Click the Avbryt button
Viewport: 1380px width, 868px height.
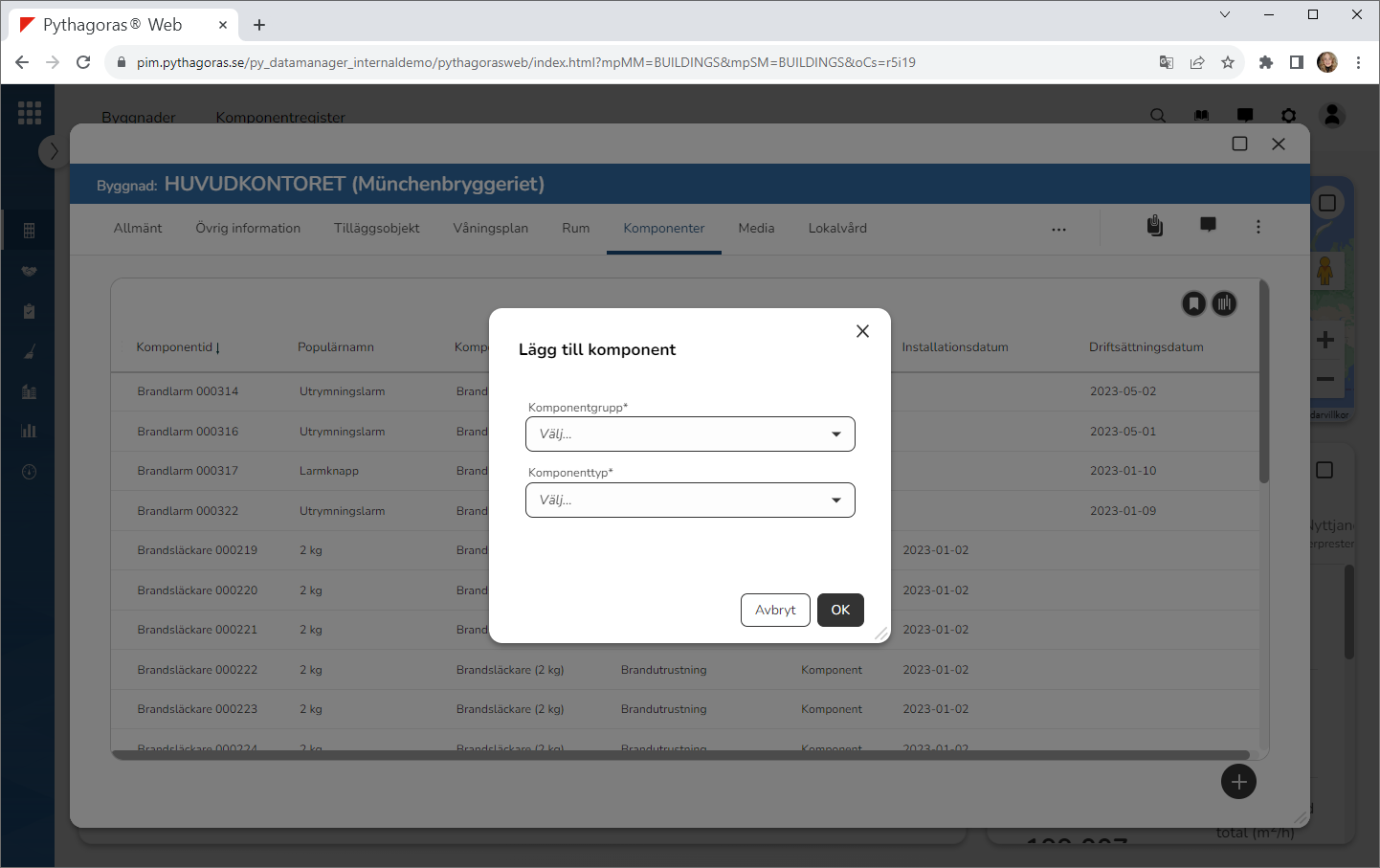775,611
